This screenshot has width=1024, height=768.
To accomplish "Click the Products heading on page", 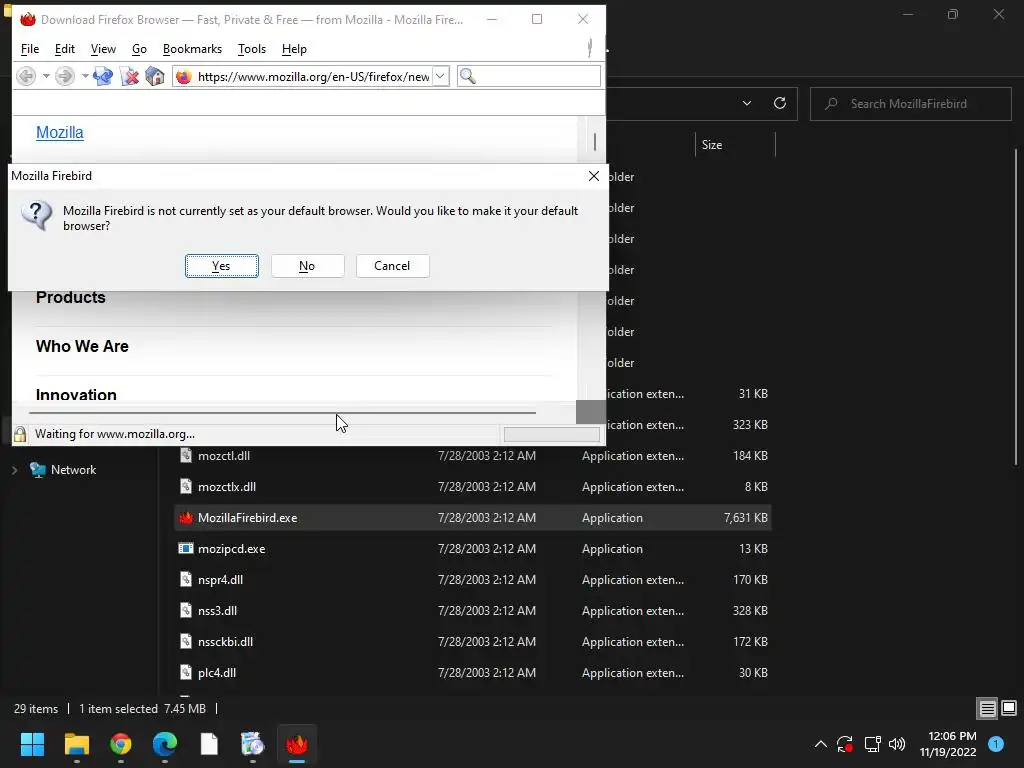I will point(71,297).
